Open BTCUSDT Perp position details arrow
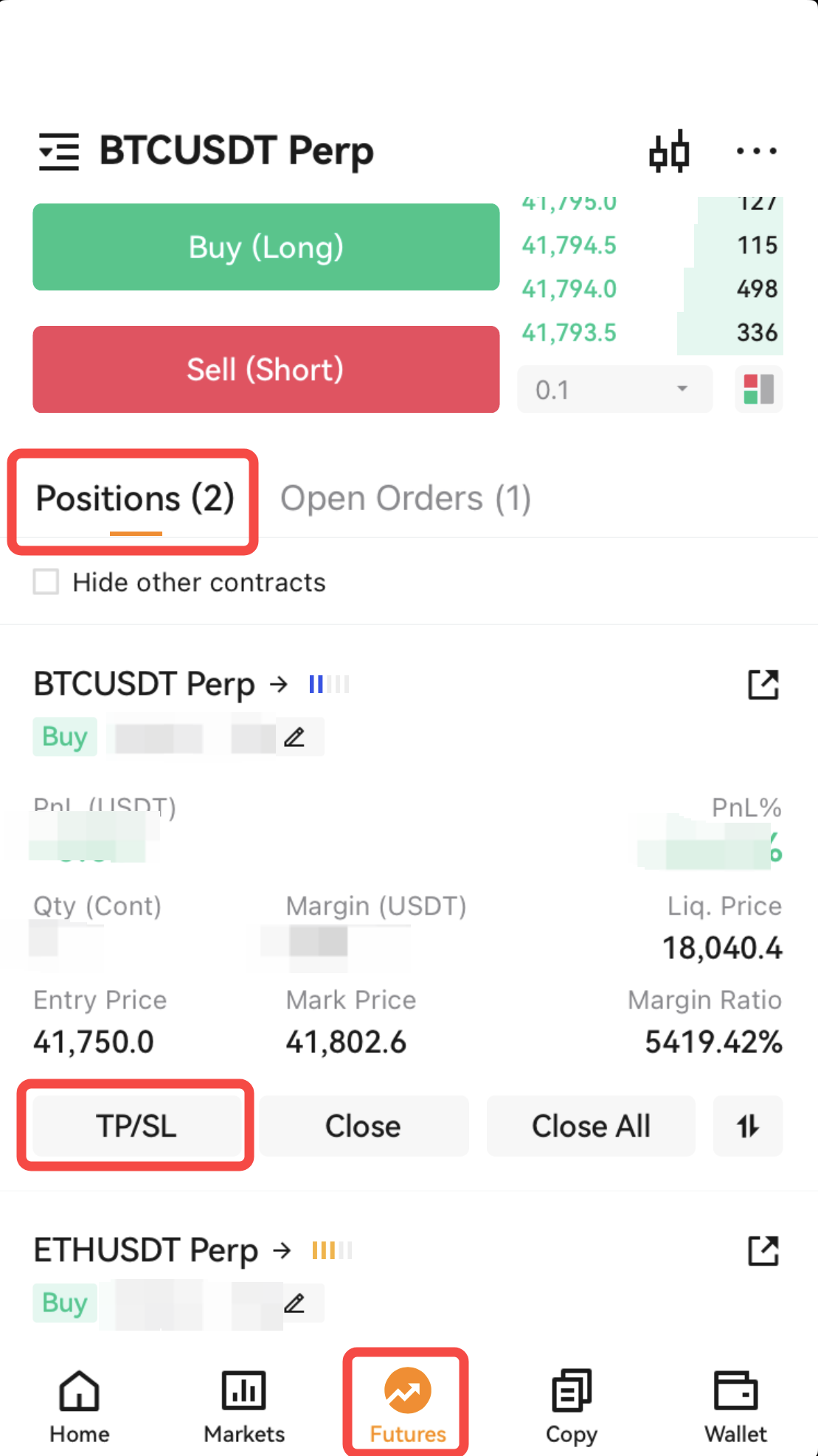This screenshot has height=1456, width=818. tap(279, 684)
